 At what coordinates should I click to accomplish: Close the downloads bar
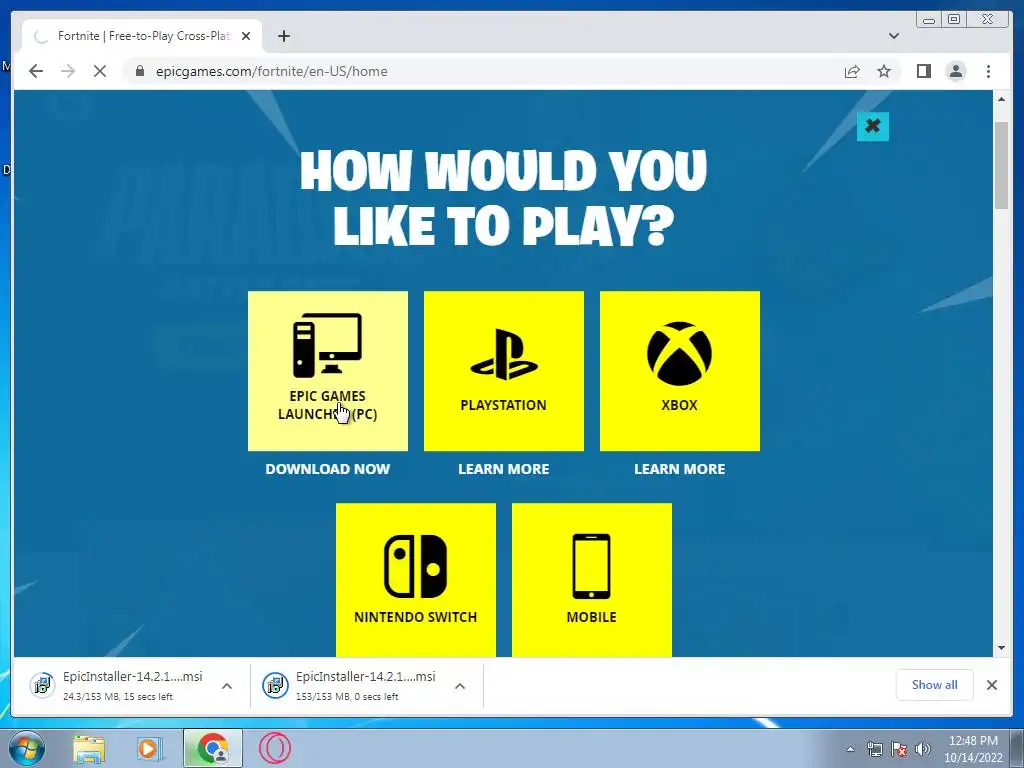pos(991,684)
